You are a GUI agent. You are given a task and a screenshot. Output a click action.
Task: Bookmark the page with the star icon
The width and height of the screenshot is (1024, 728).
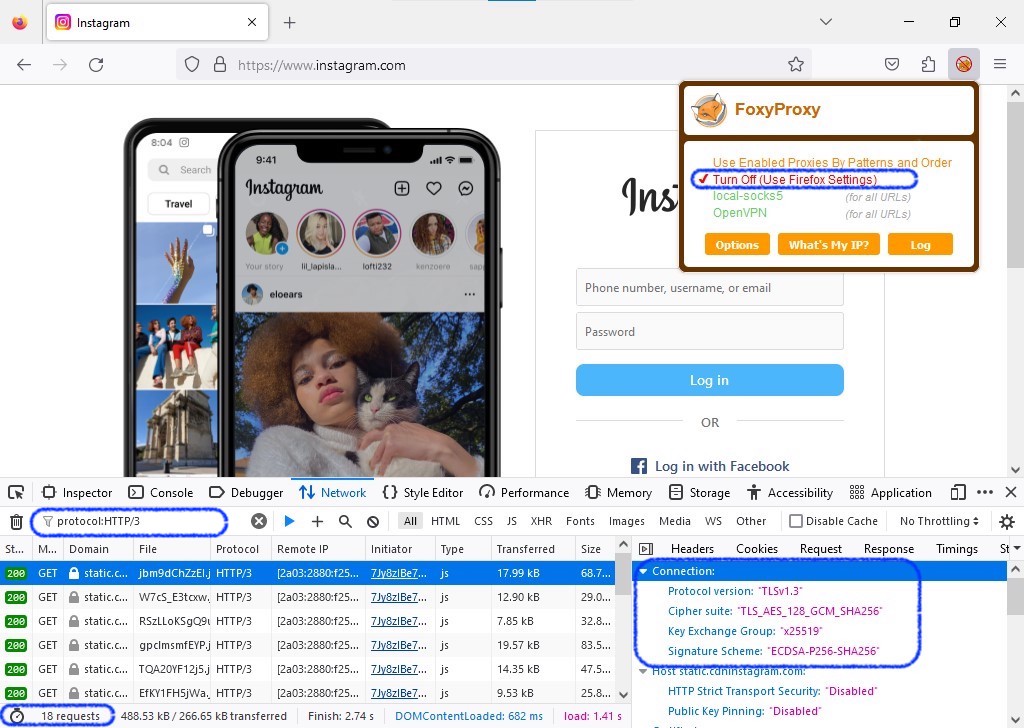click(x=795, y=64)
